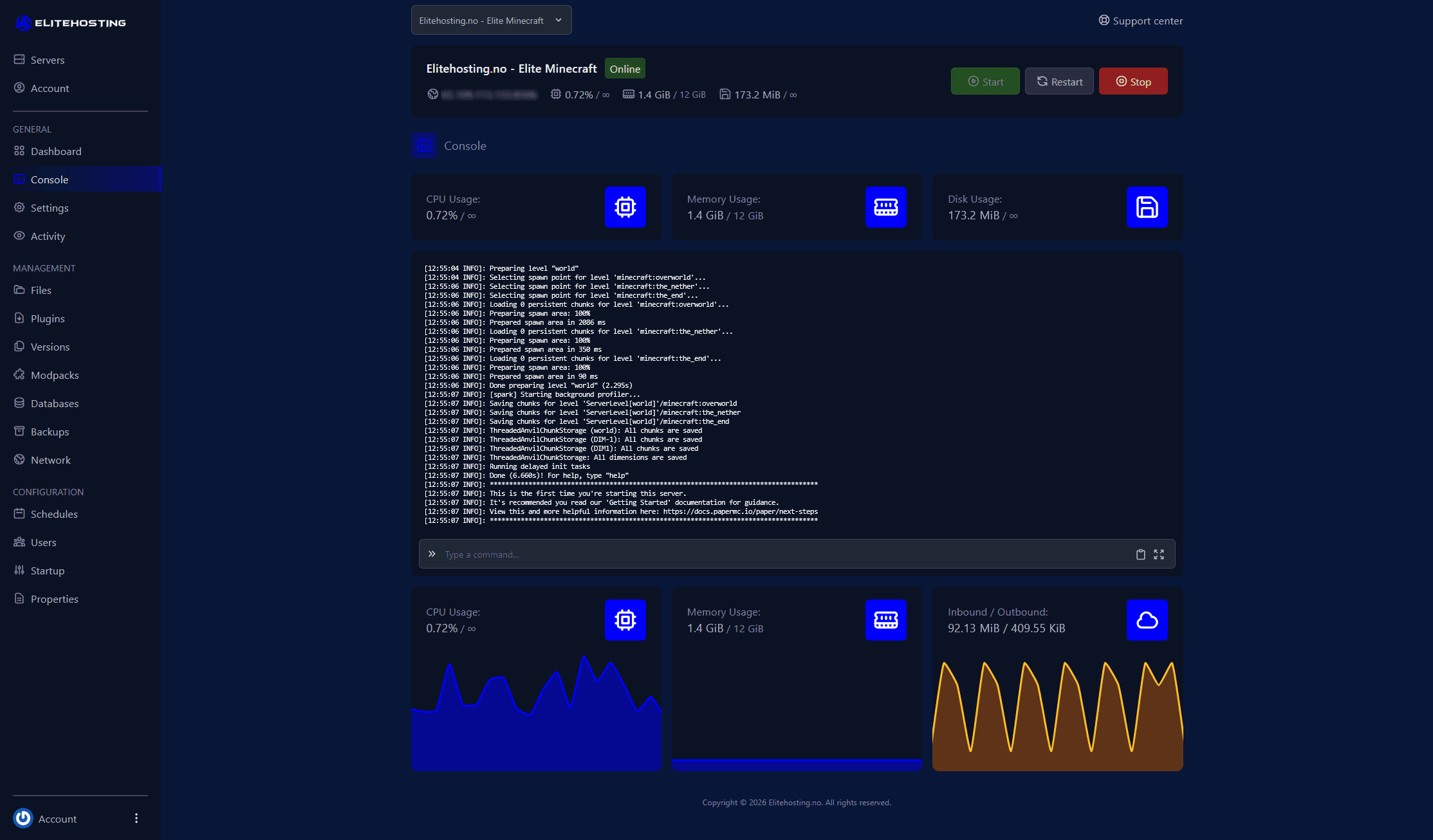Stop the server with red button

1133,81
